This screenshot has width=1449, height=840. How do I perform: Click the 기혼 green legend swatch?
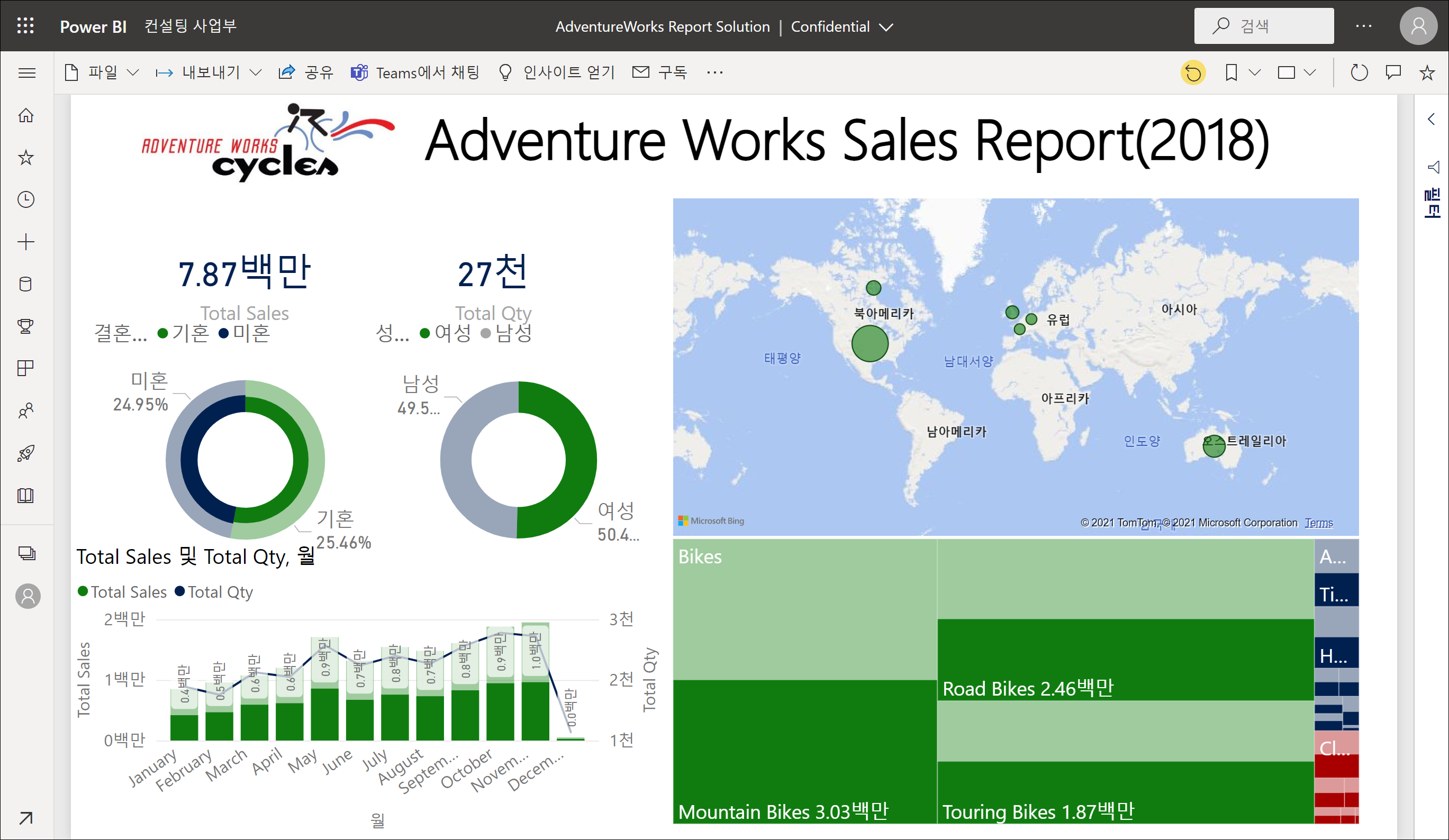[x=162, y=333]
